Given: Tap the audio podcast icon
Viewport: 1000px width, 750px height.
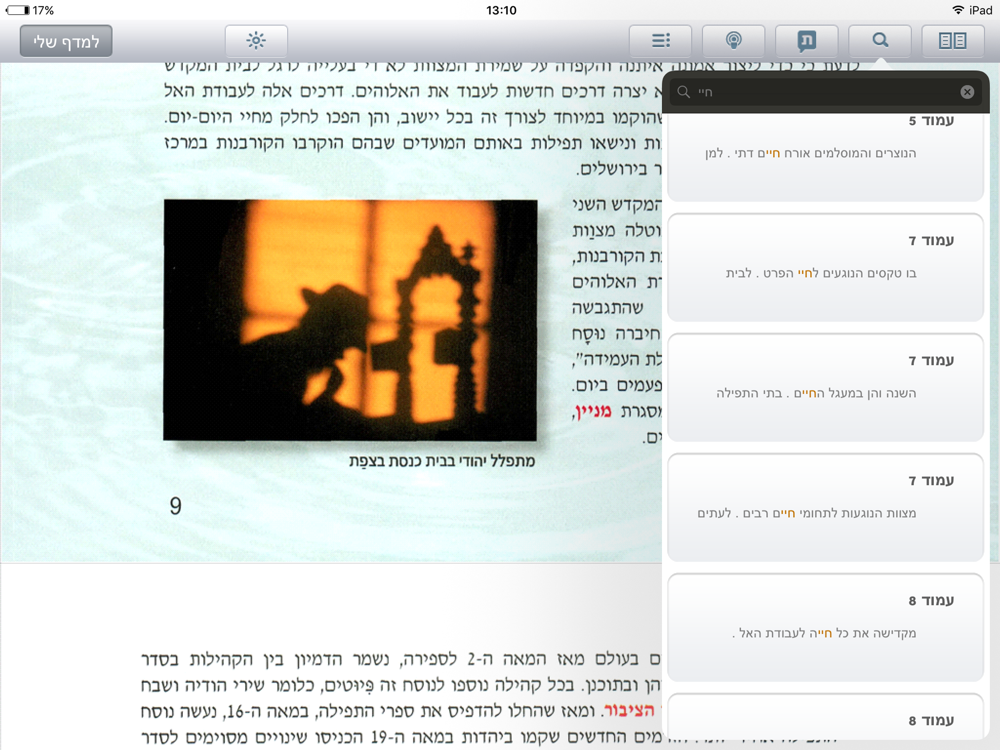Looking at the screenshot, I should coord(733,41).
